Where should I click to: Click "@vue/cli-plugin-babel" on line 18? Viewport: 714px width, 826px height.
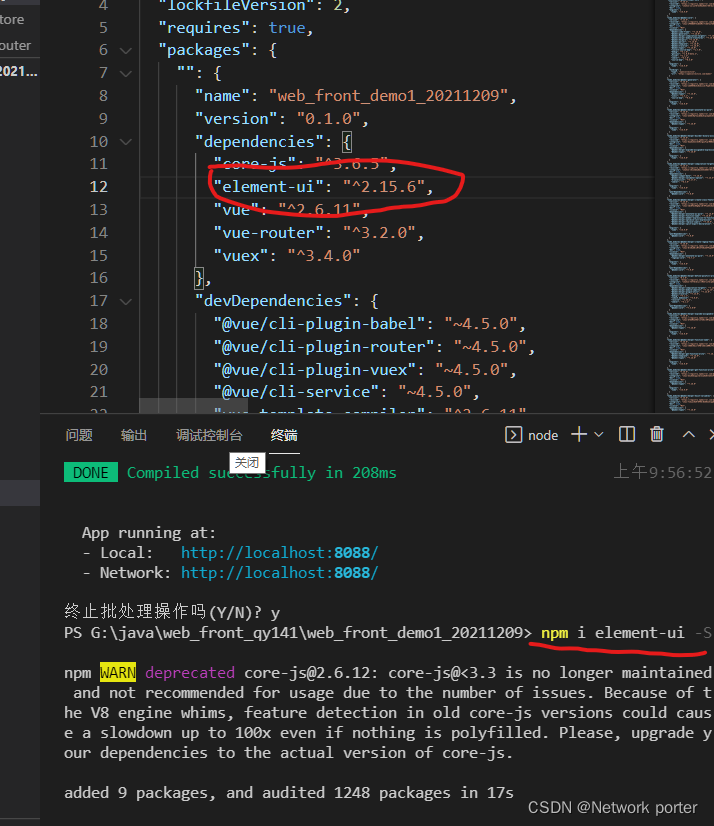(319, 324)
